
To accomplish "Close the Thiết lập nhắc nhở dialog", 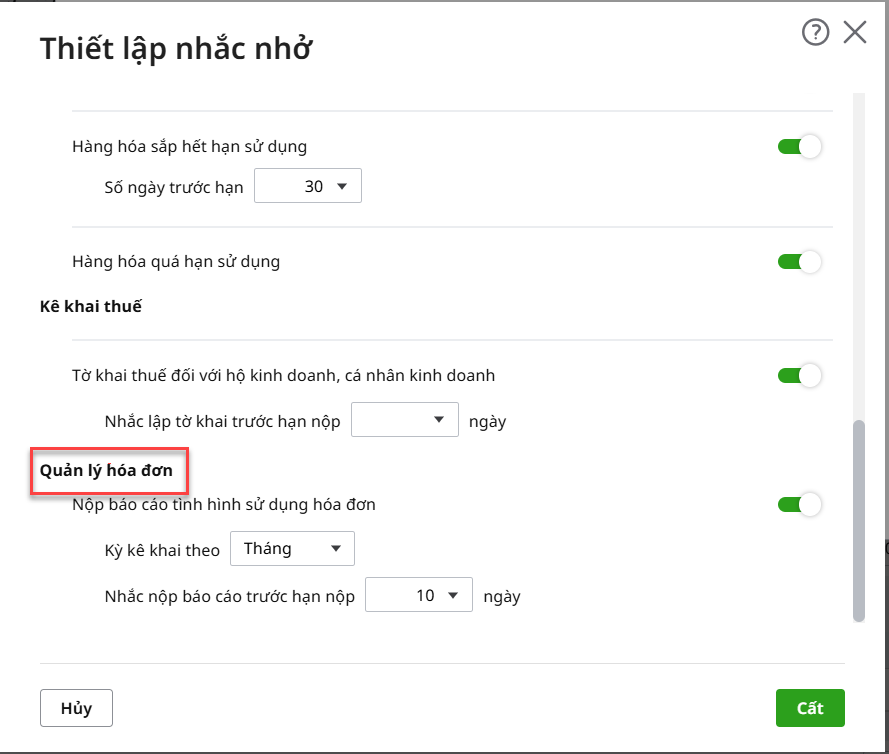I will click(855, 33).
